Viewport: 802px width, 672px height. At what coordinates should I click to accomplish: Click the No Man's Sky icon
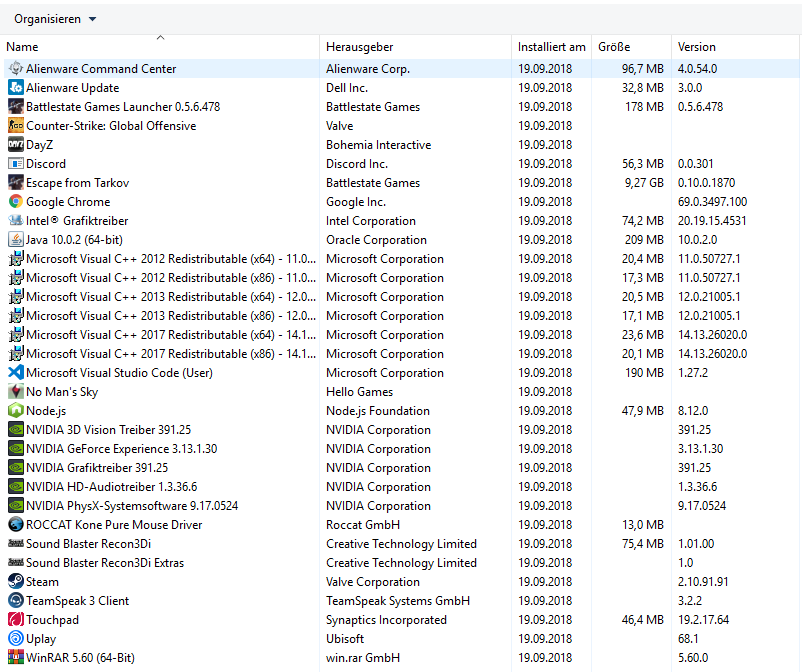point(16,392)
